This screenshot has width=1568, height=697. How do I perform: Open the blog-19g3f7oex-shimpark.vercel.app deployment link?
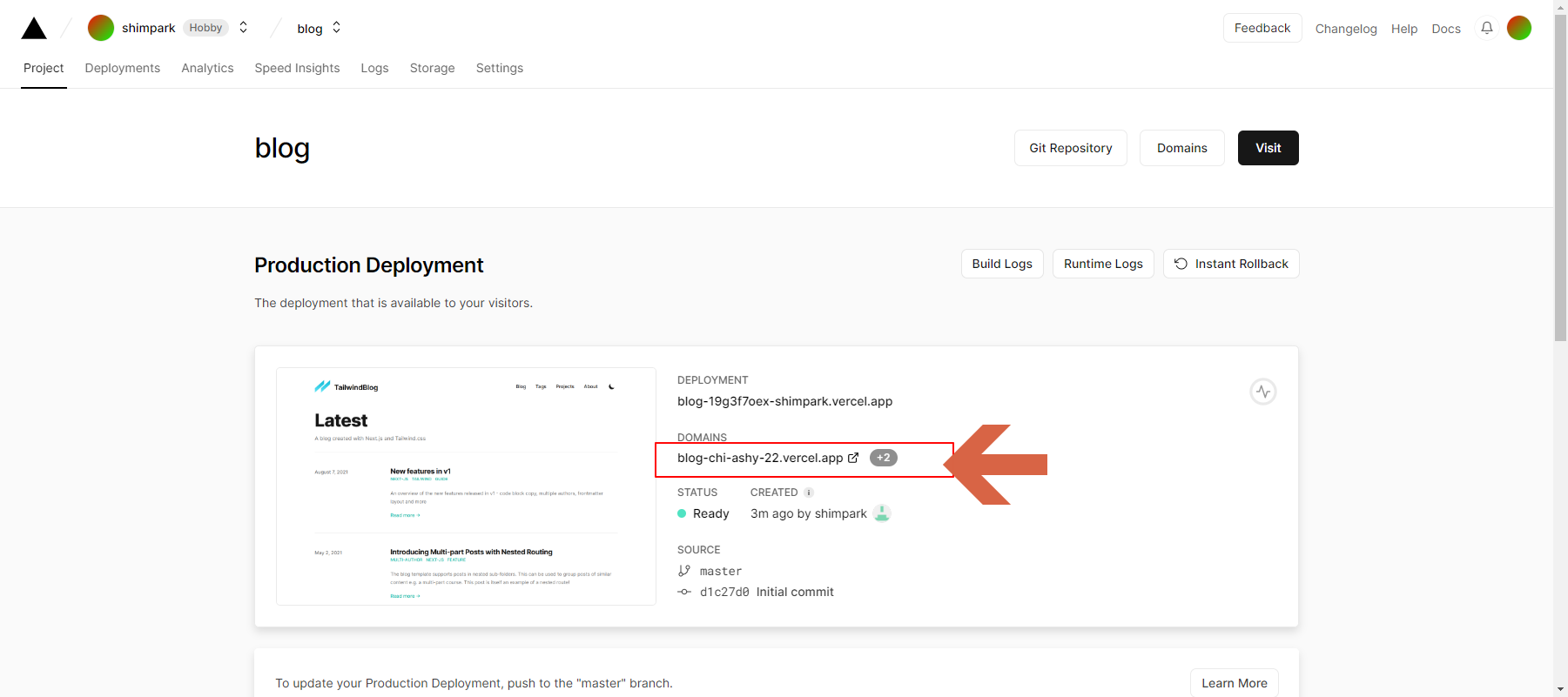point(784,401)
